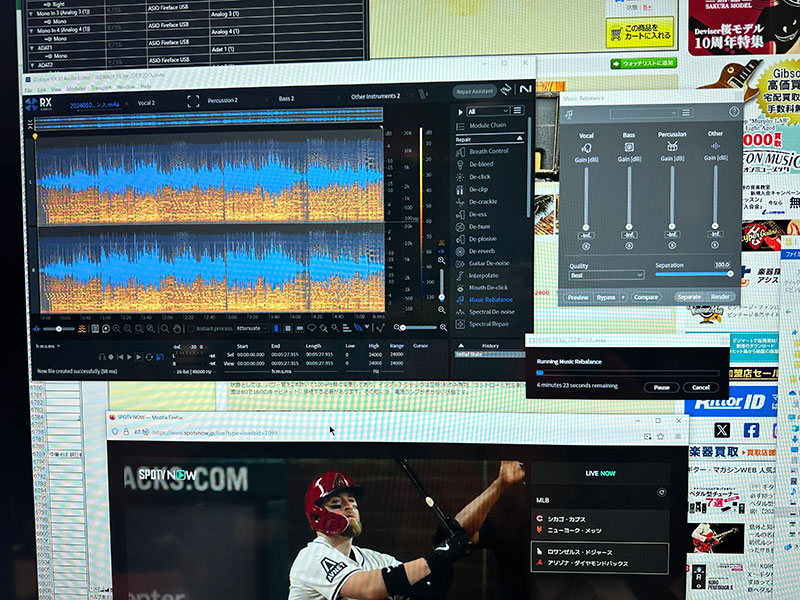
Task: Open the All module filter dropdown
Action: (x=488, y=111)
